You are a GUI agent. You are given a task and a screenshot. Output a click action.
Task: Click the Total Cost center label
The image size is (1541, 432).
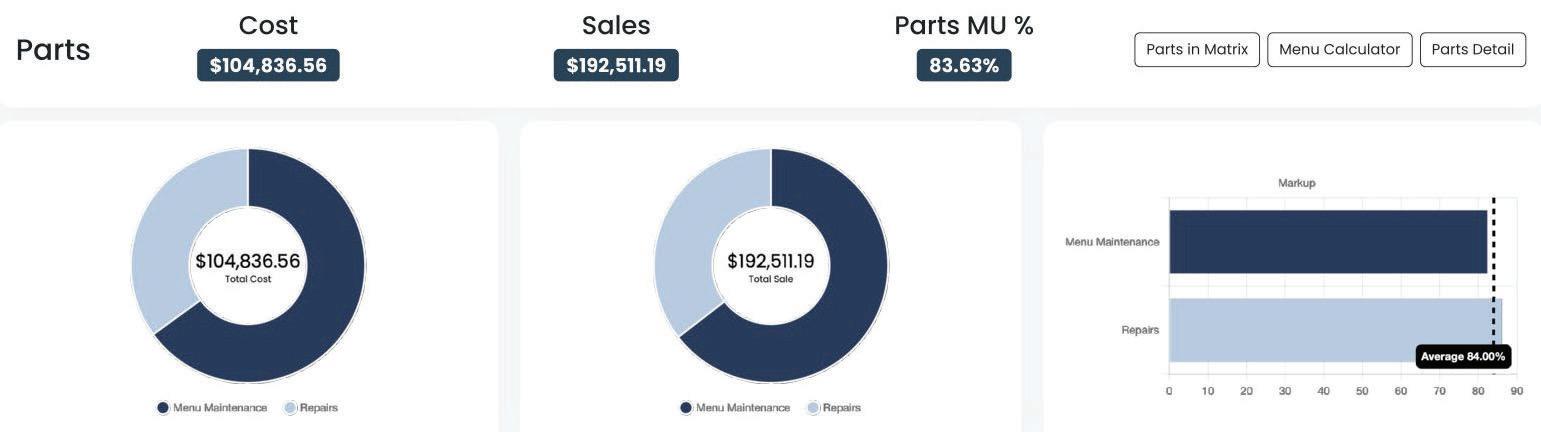[248, 279]
